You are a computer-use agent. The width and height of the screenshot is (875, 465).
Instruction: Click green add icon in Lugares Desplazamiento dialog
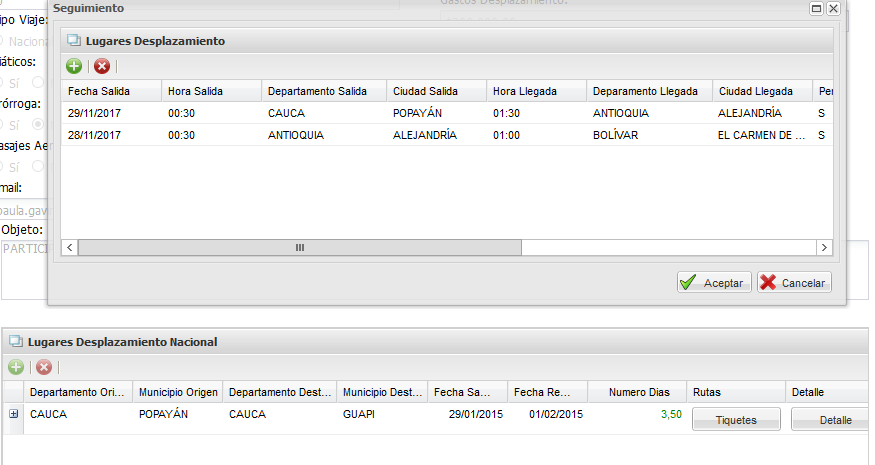74,66
